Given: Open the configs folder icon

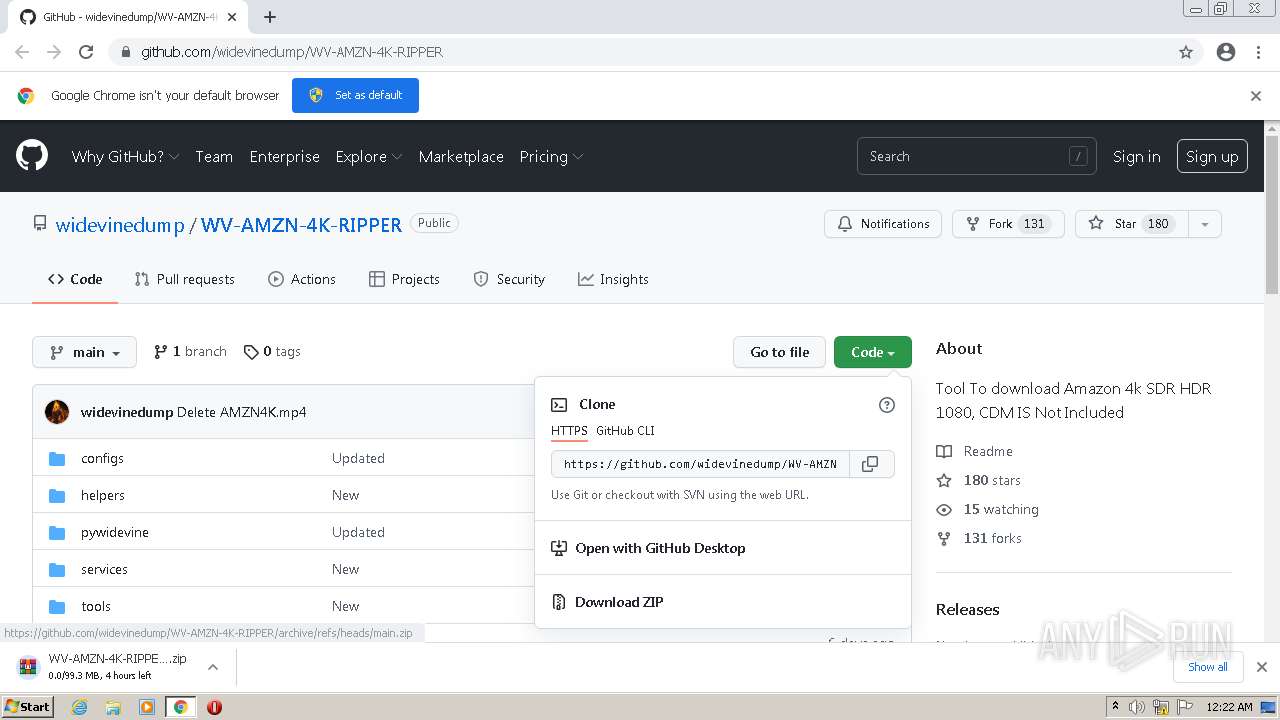Looking at the screenshot, I should tap(58, 458).
